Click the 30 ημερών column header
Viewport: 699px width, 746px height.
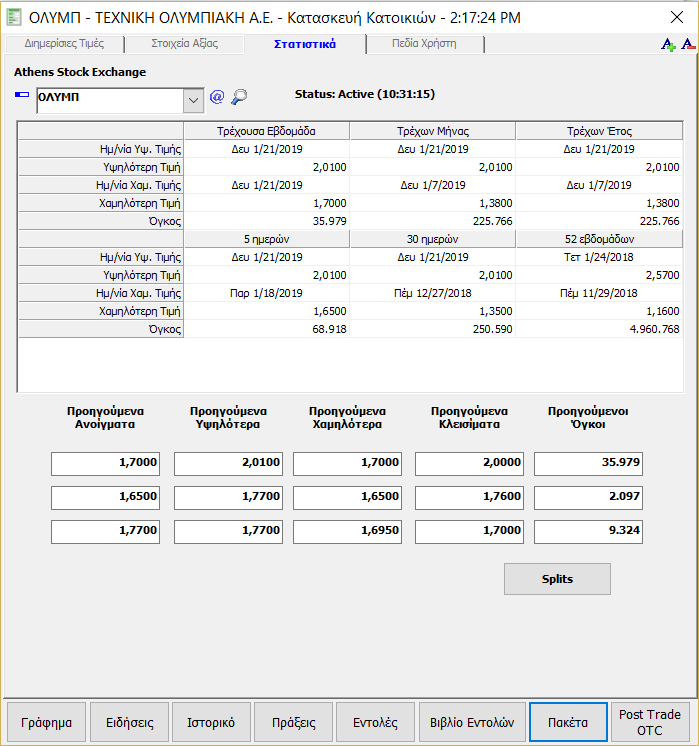click(433, 239)
